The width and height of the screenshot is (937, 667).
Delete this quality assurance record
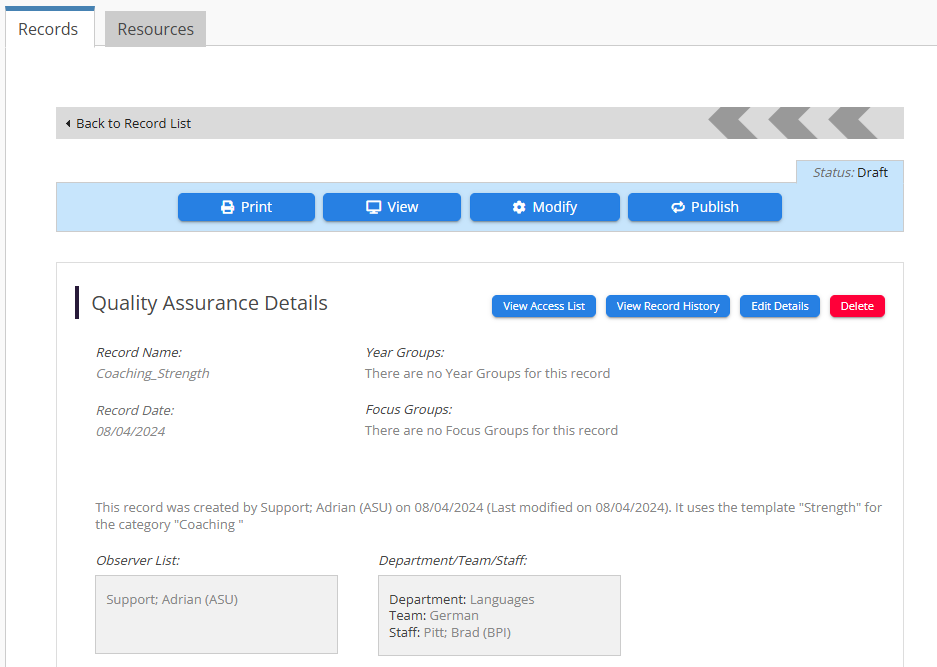point(857,306)
